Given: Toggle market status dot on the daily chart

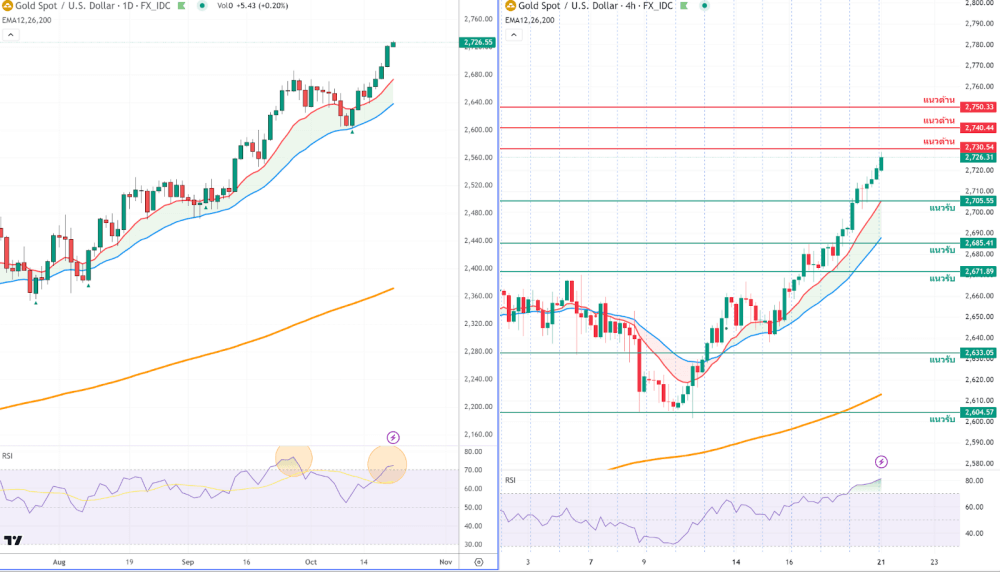Looking at the screenshot, I should [200, 5].
